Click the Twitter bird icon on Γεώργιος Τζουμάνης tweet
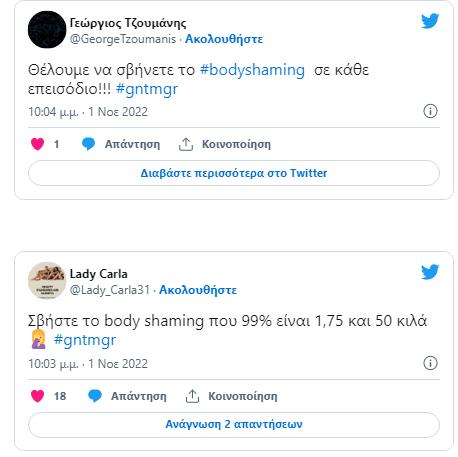Viewport: 458px width, 457px height. click(x=430, y=21)
